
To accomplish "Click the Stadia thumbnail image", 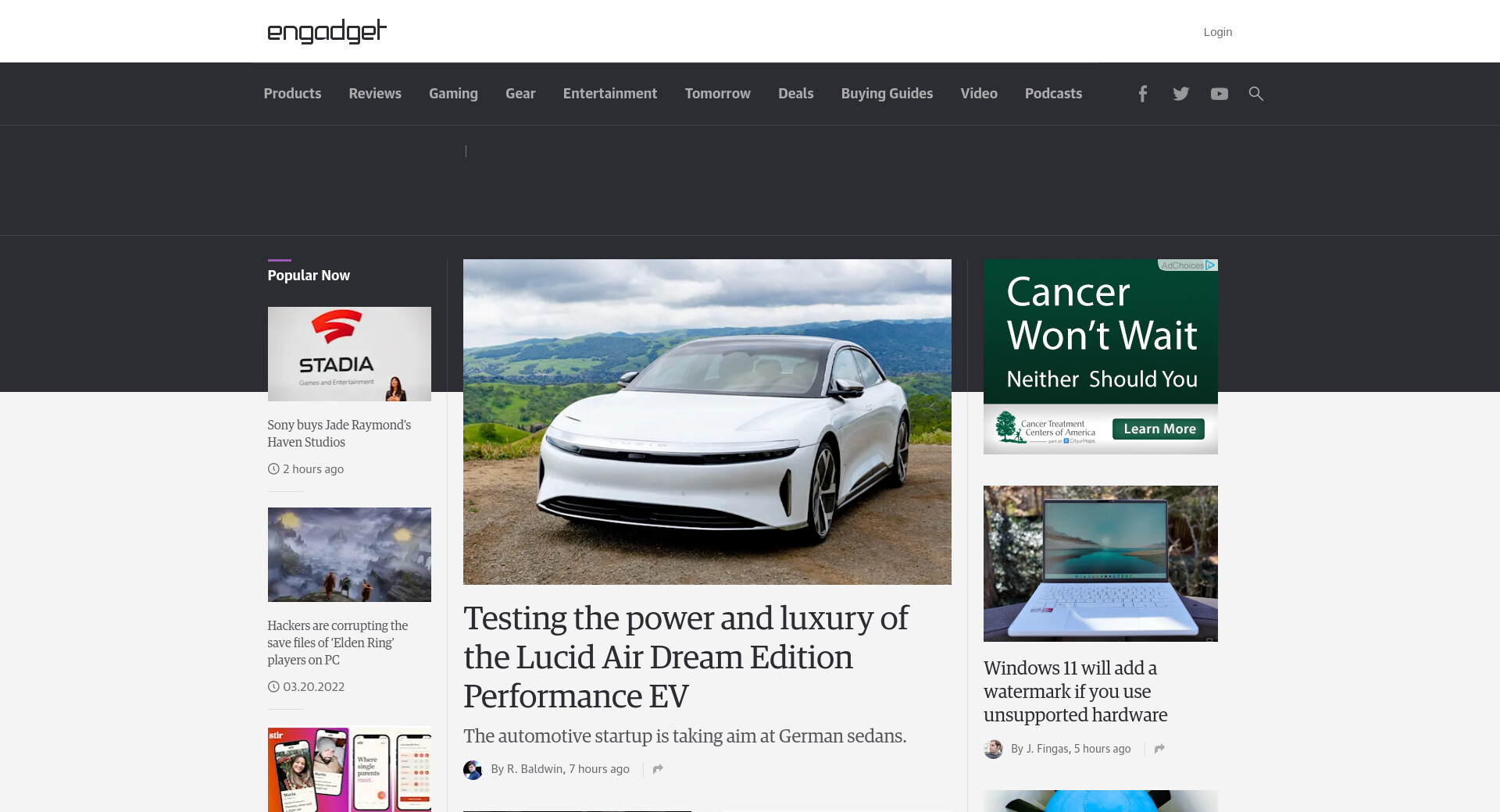I will [x=349, y=354].
